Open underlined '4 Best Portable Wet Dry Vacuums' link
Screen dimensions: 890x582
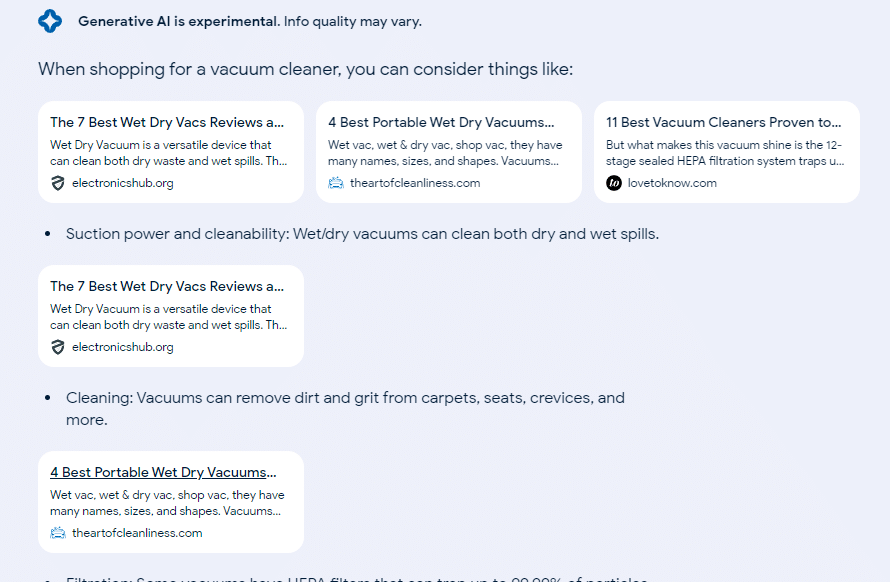point(163,472)
